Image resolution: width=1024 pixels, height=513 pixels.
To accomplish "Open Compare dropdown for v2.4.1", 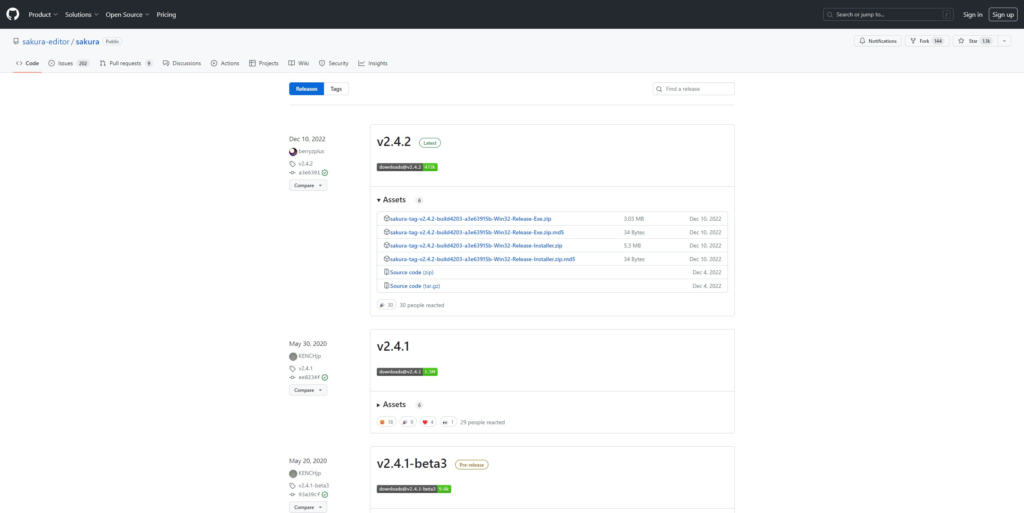I will tap(308, 390).
